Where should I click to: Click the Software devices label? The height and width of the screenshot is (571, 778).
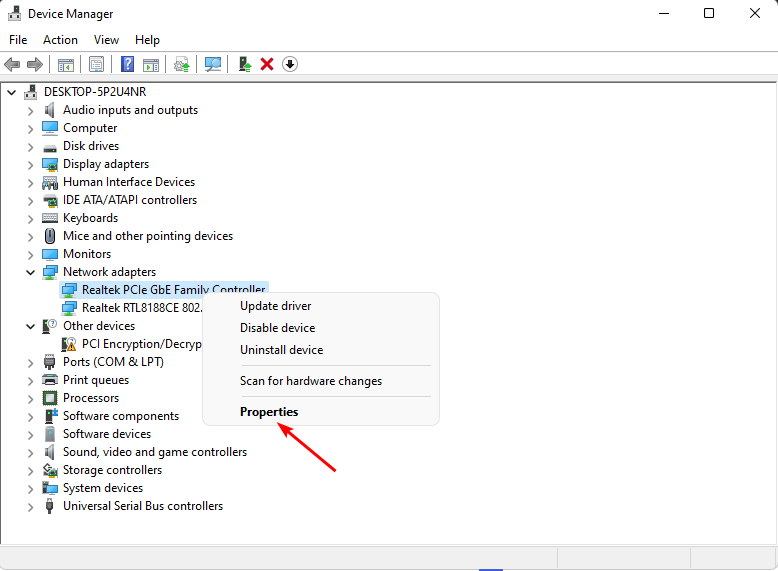pos(107,434)
